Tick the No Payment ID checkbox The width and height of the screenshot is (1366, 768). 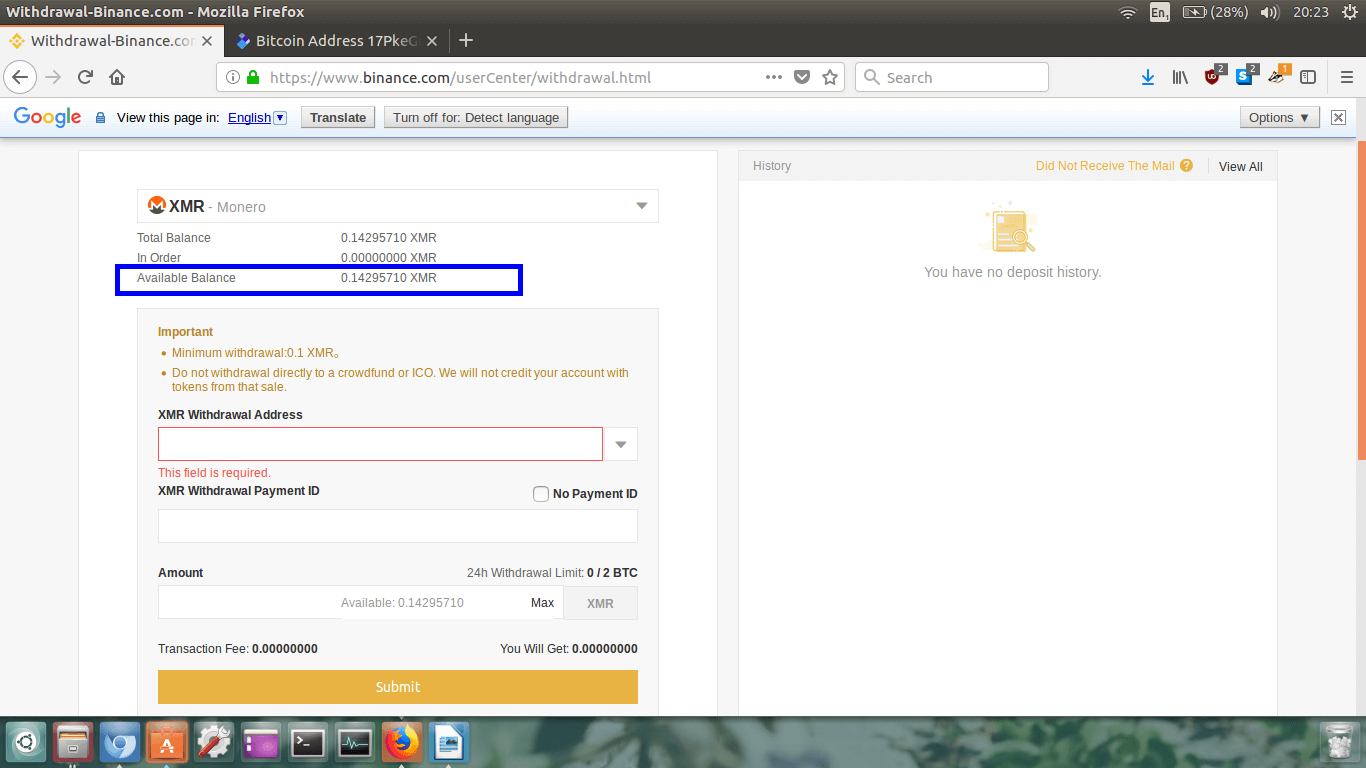click(x=541, y=494)
